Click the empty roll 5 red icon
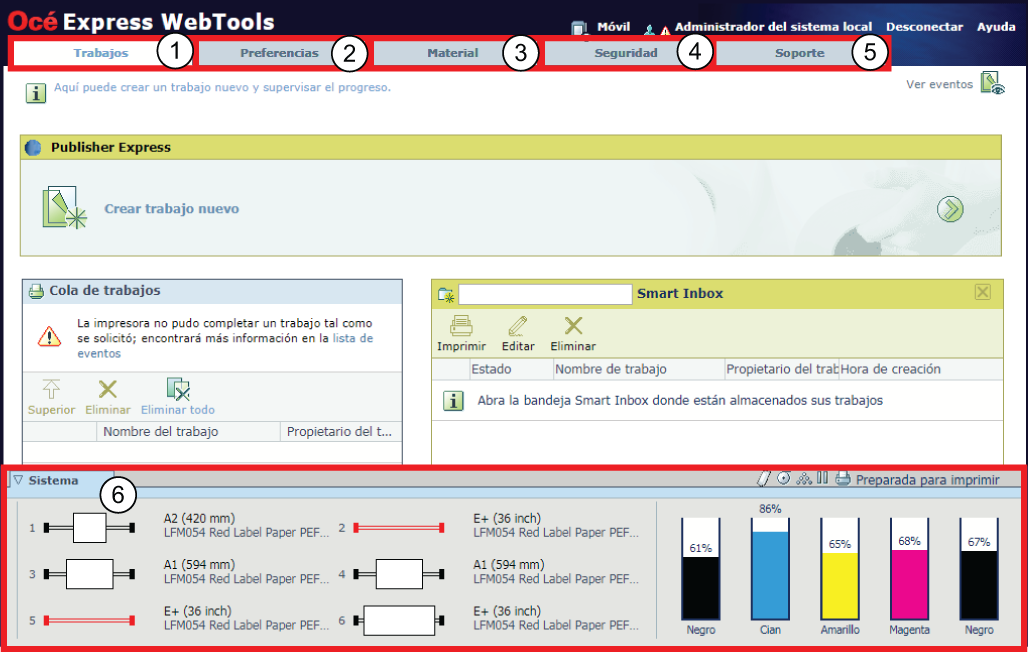 tap(89, 621)
